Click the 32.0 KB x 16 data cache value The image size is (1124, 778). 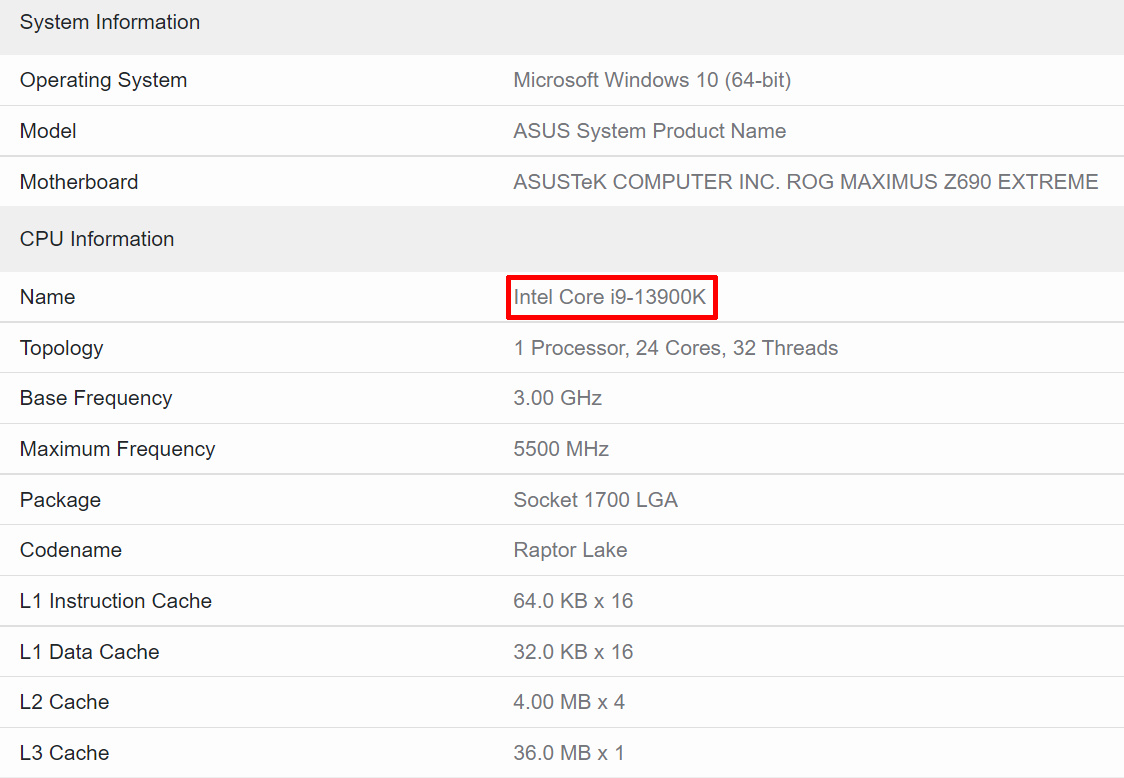point(573,652)
